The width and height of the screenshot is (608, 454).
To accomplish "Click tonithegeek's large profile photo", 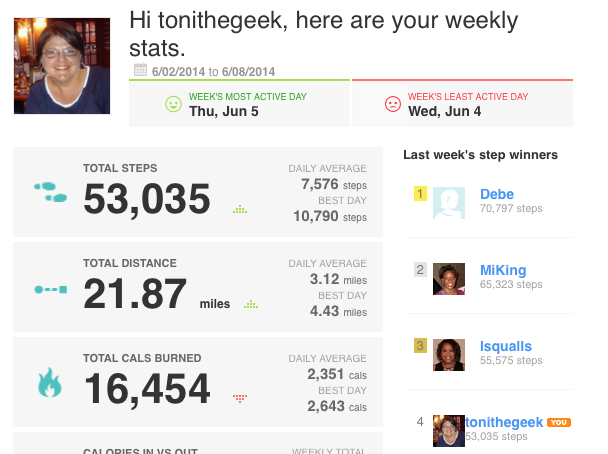I will pos(62,66).
